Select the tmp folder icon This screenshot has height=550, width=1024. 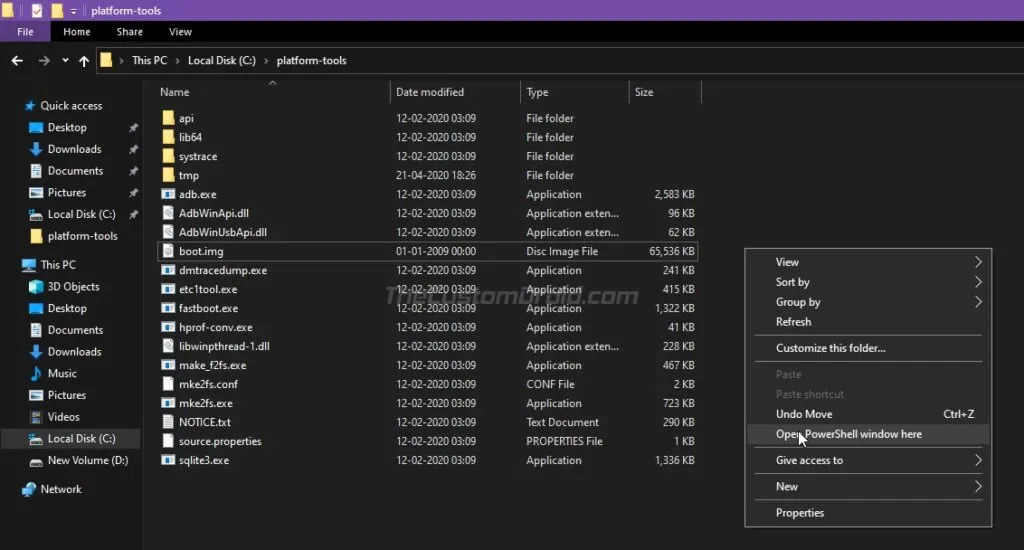[x=168, y=175]
